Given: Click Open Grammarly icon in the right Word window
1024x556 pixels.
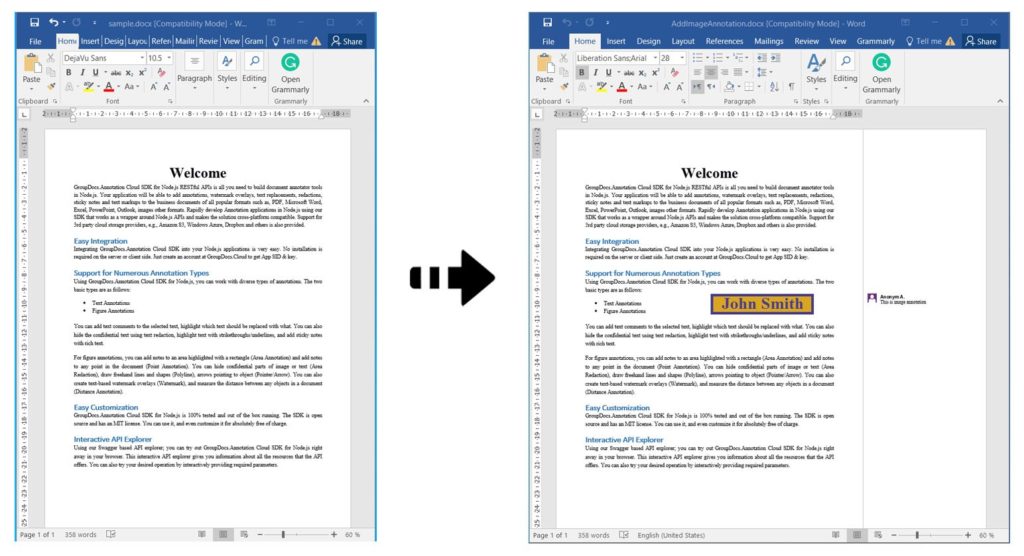Looking at the screenshot, I should (881, 62).
